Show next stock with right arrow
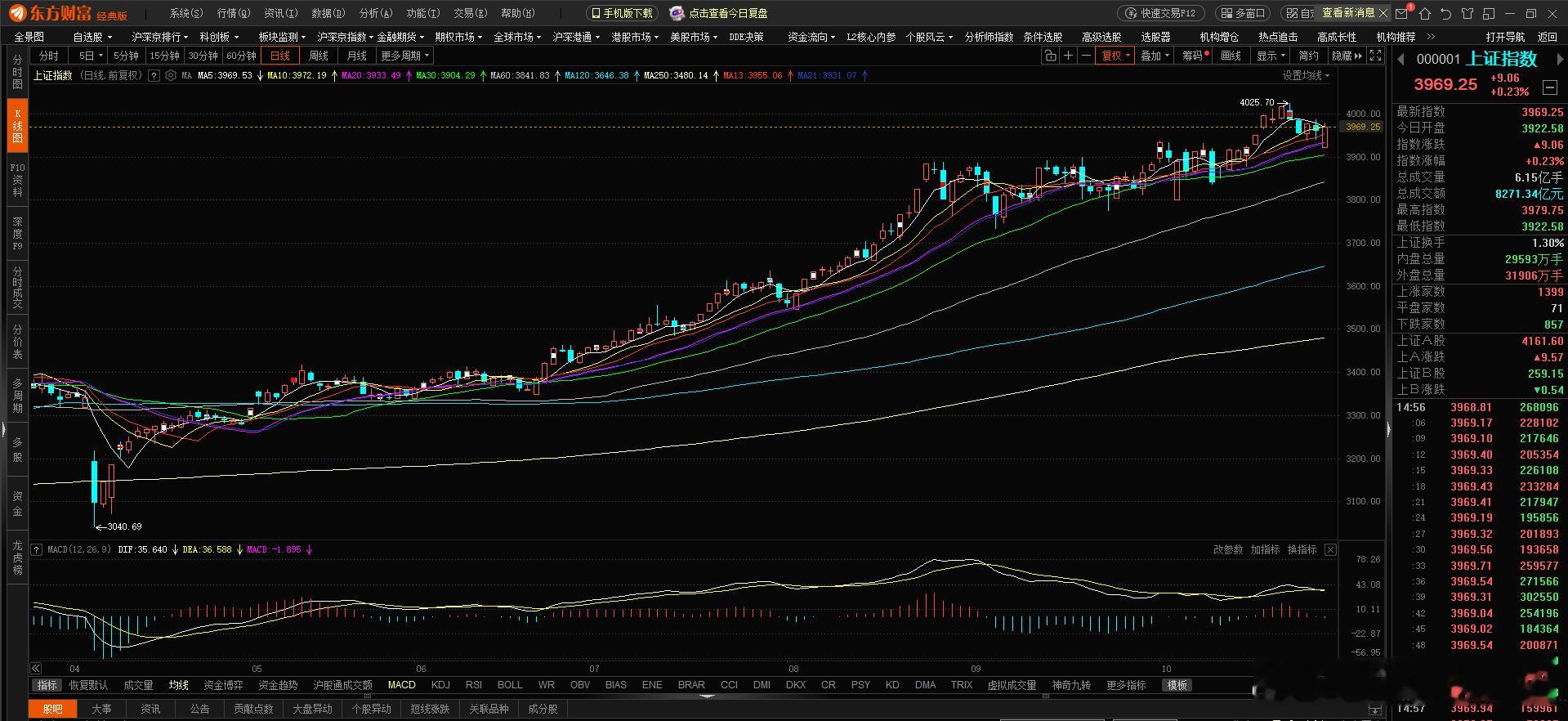Viewport: 1568px width, 721px height. [x=1560, y=60]
